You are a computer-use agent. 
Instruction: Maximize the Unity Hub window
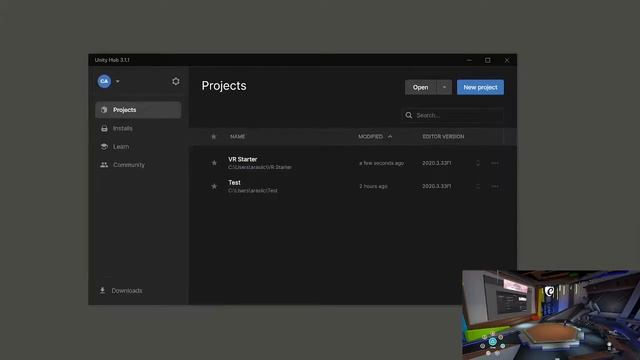pos(488,60)
